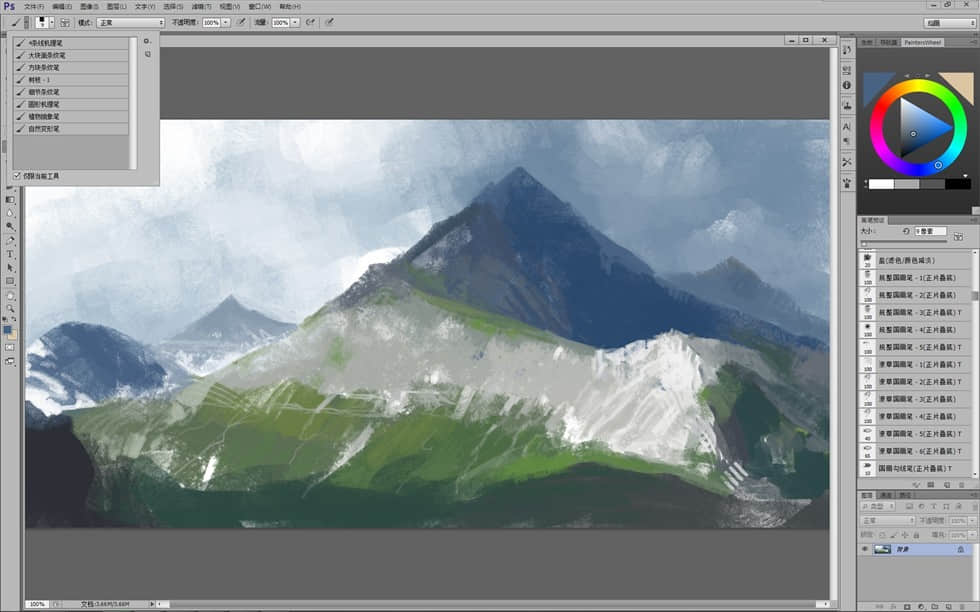Open the flow slider dropdown arrow
The image size is (980, 612).
(x=295, y=23)
